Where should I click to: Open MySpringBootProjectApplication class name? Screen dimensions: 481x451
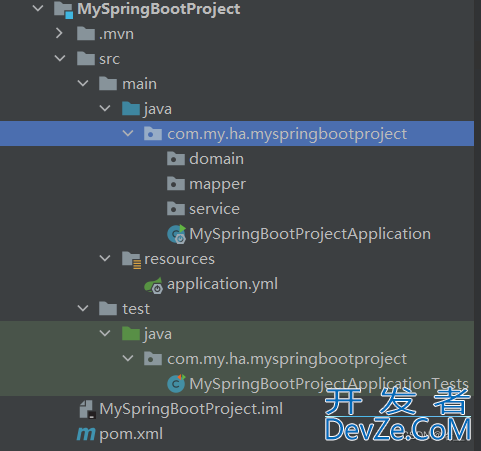[x=310, y=234]
